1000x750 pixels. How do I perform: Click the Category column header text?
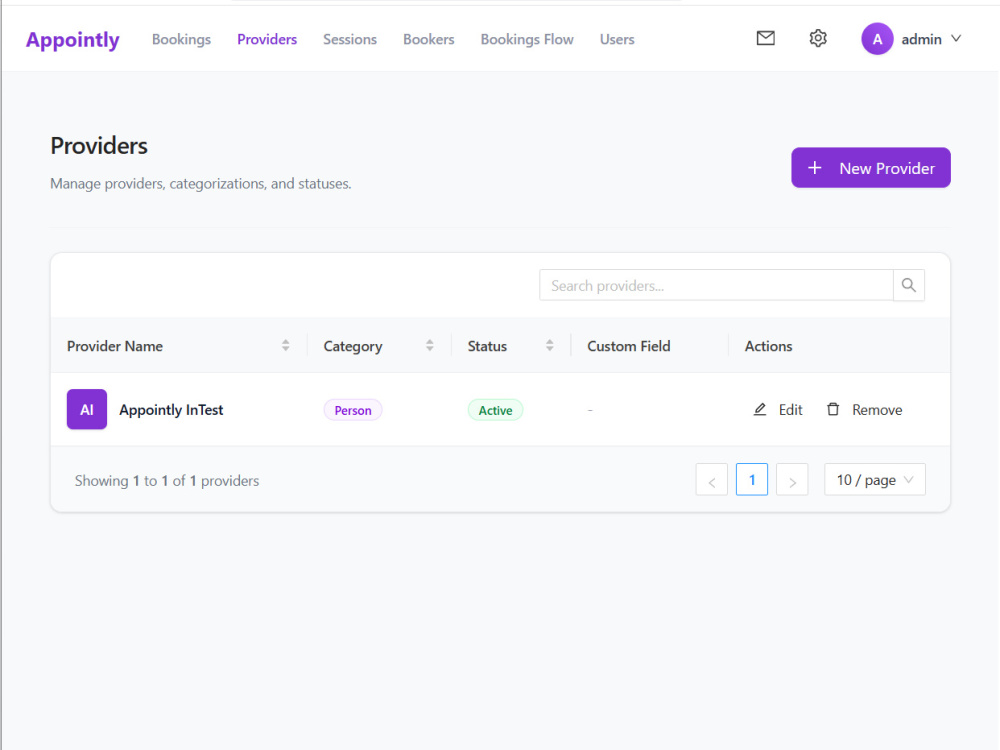353,346
